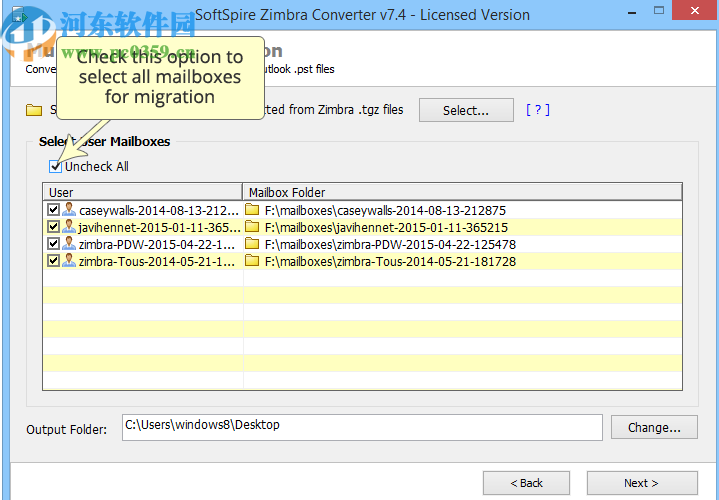Click the user icon for zimbra-Tous

click(69, 261)
